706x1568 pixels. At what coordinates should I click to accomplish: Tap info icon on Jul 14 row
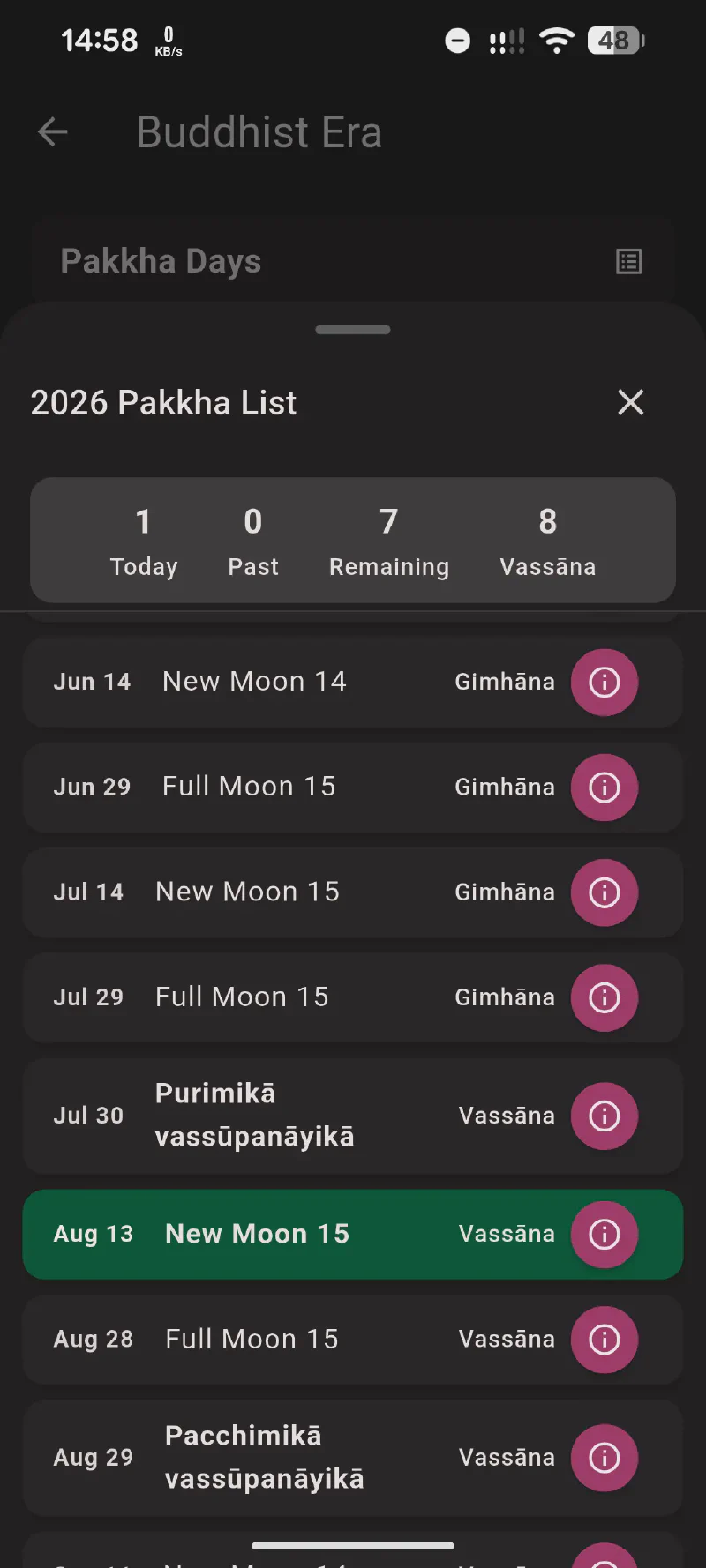(605, 892)
